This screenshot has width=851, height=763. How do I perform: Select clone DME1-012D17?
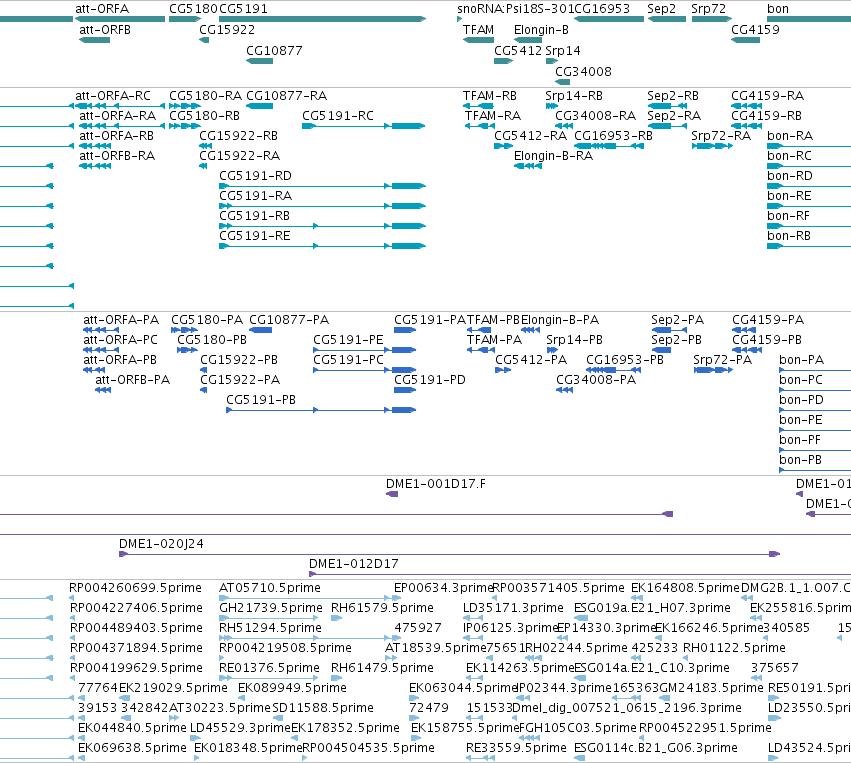[353, 564]
